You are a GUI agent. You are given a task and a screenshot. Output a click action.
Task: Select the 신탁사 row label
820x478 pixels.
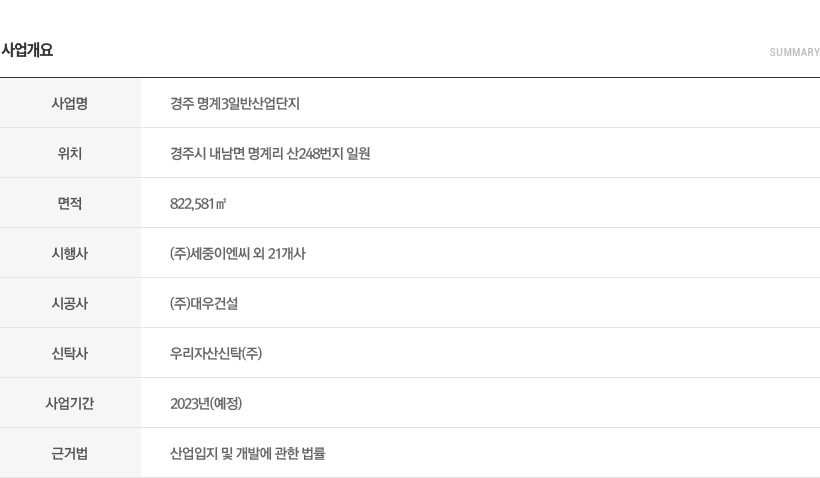click(70, 353)
